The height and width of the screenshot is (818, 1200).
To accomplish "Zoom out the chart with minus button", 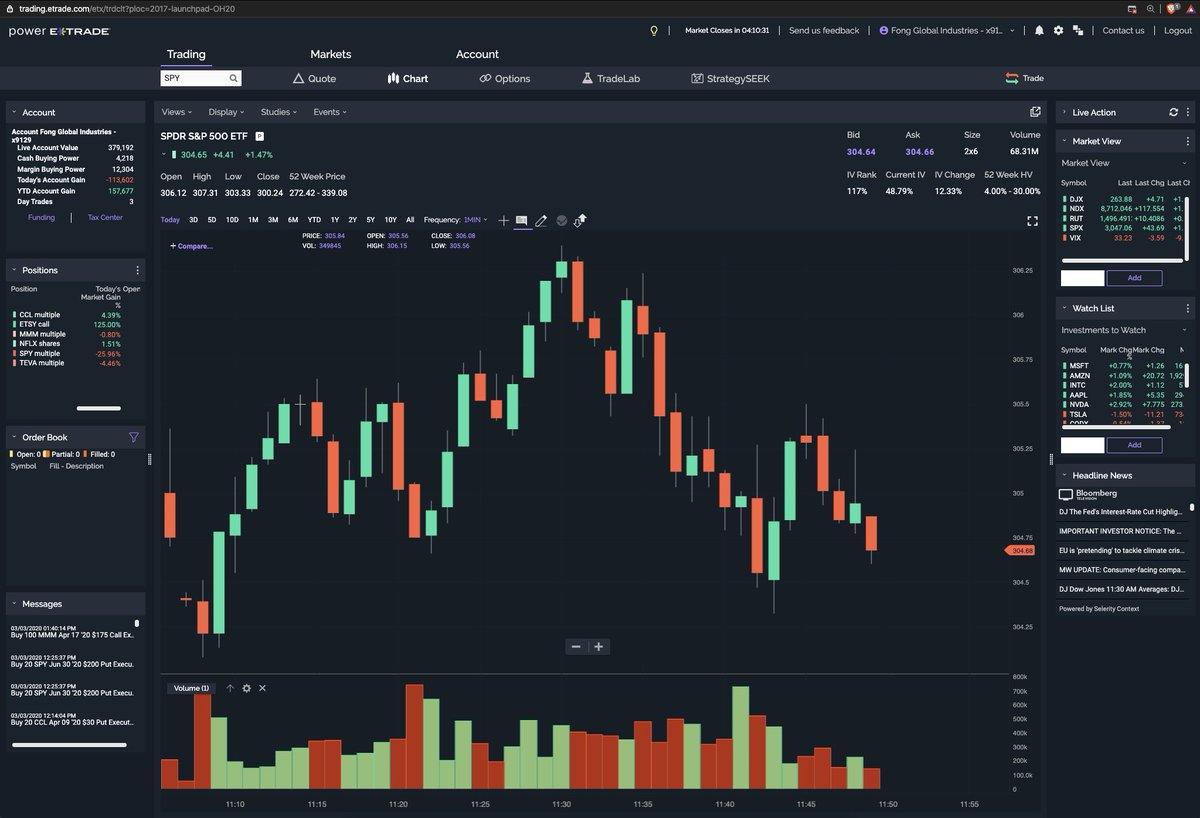I will (x=576, y=647).
